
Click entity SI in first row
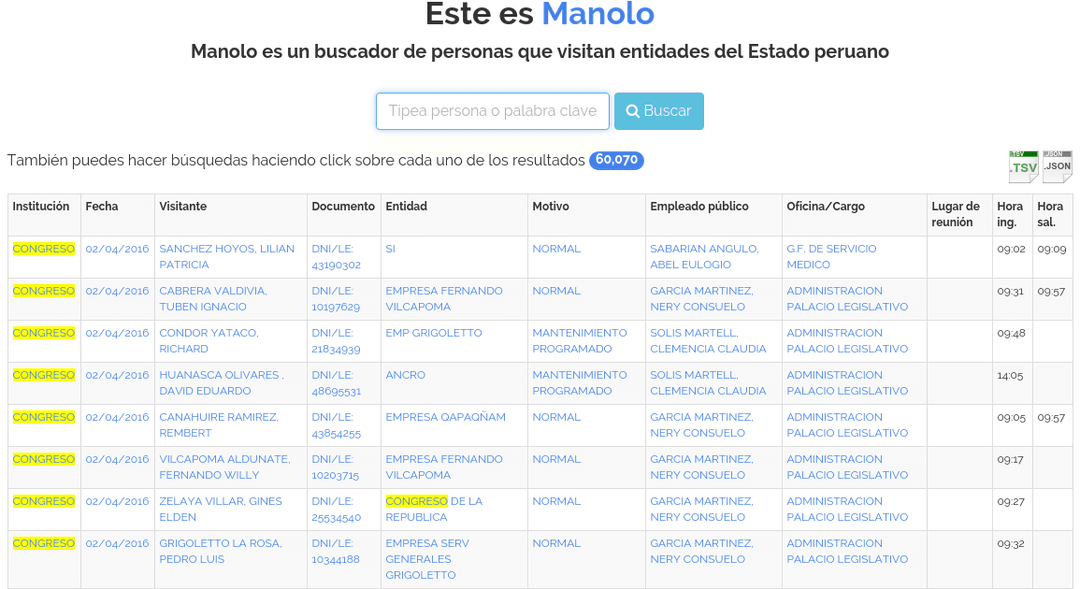point(391,249)
